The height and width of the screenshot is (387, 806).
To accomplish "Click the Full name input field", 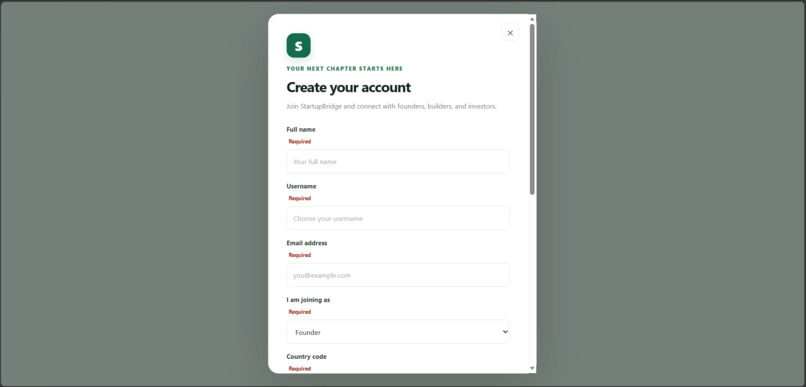I will [398, 161].
